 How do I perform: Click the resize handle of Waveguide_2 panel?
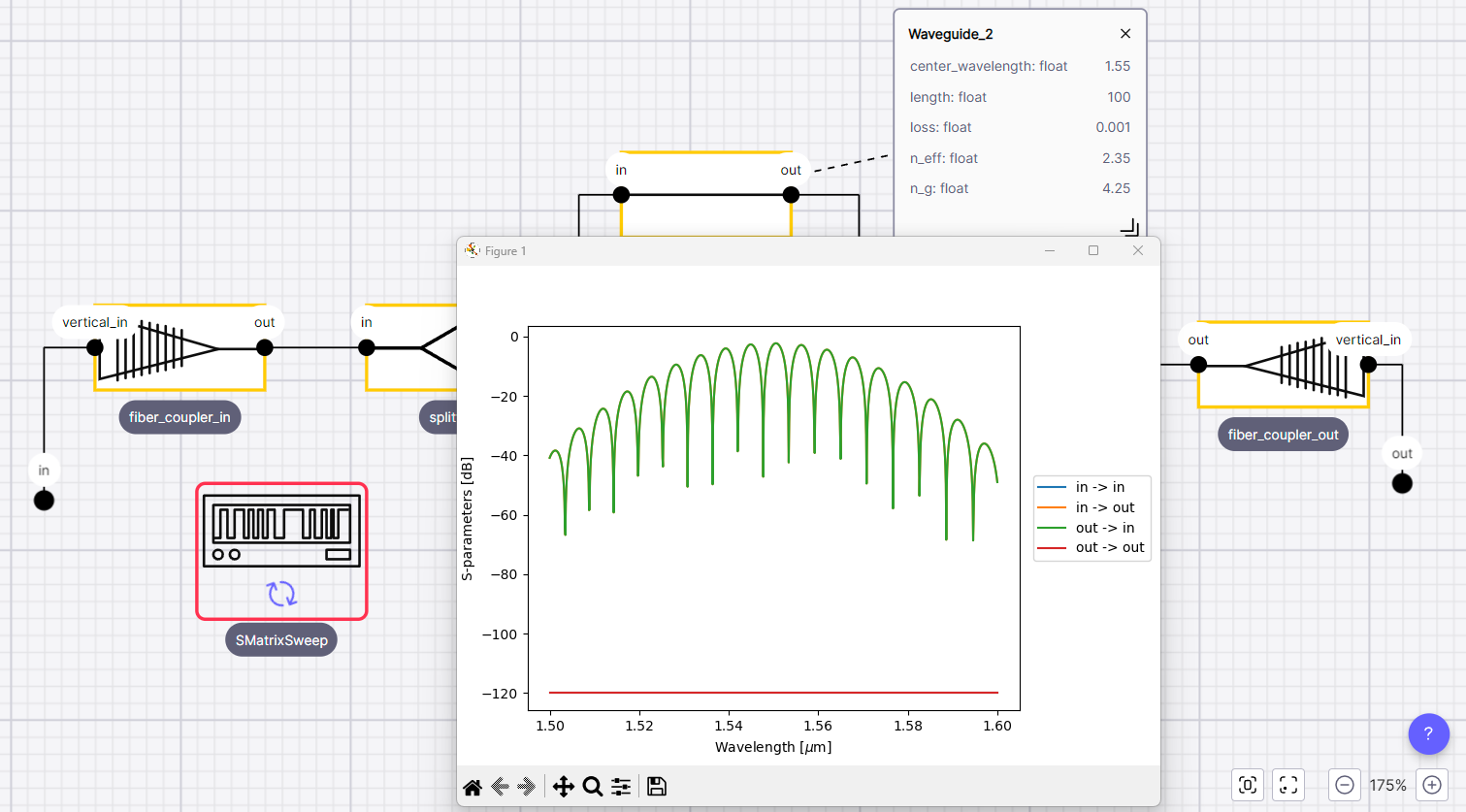pyautogui.click(x=1129, y=228)
